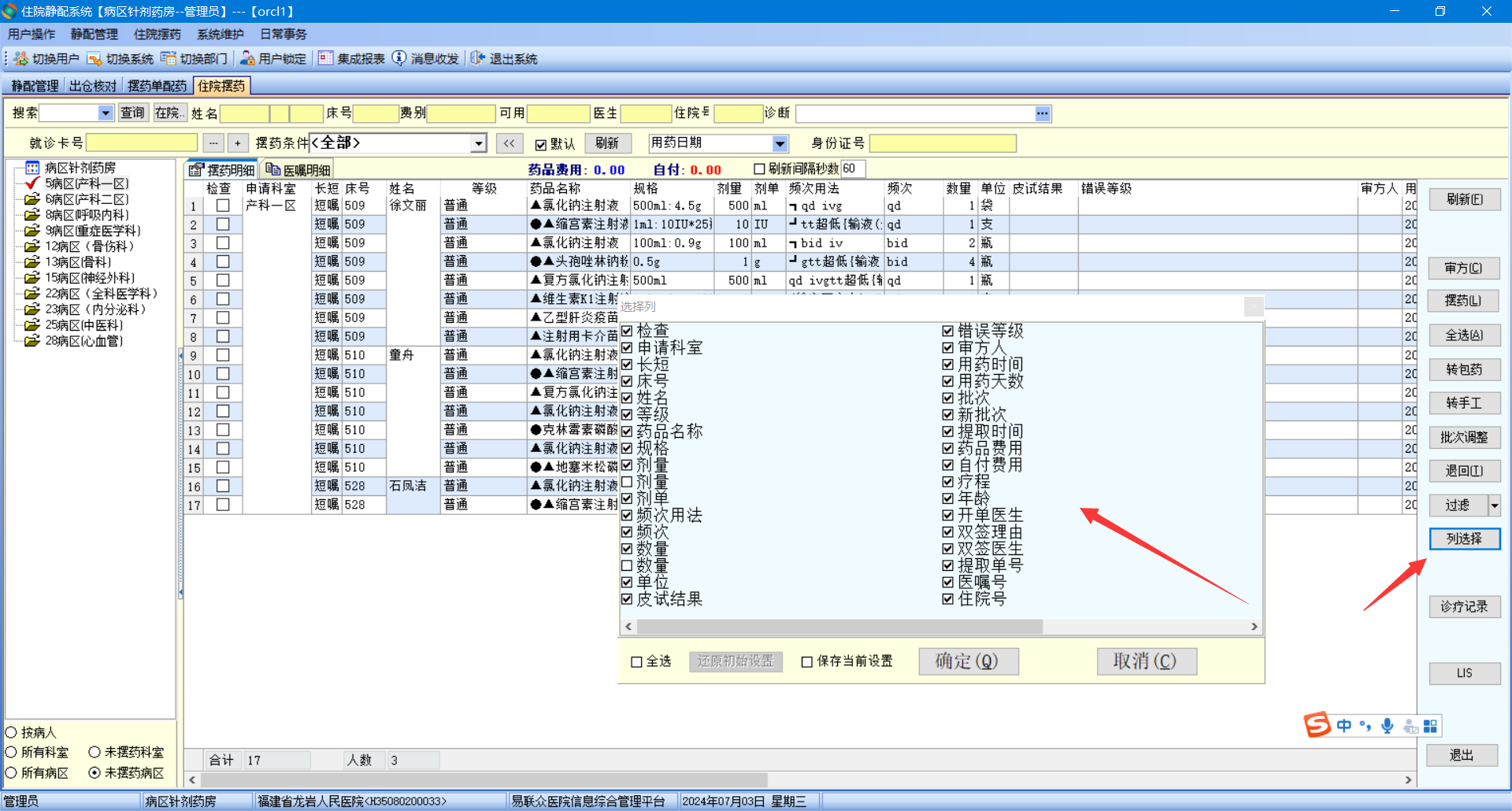Select the 所有病区 radio button
This screenshot has height=811, width=1512.
click(x=11, y=773)
